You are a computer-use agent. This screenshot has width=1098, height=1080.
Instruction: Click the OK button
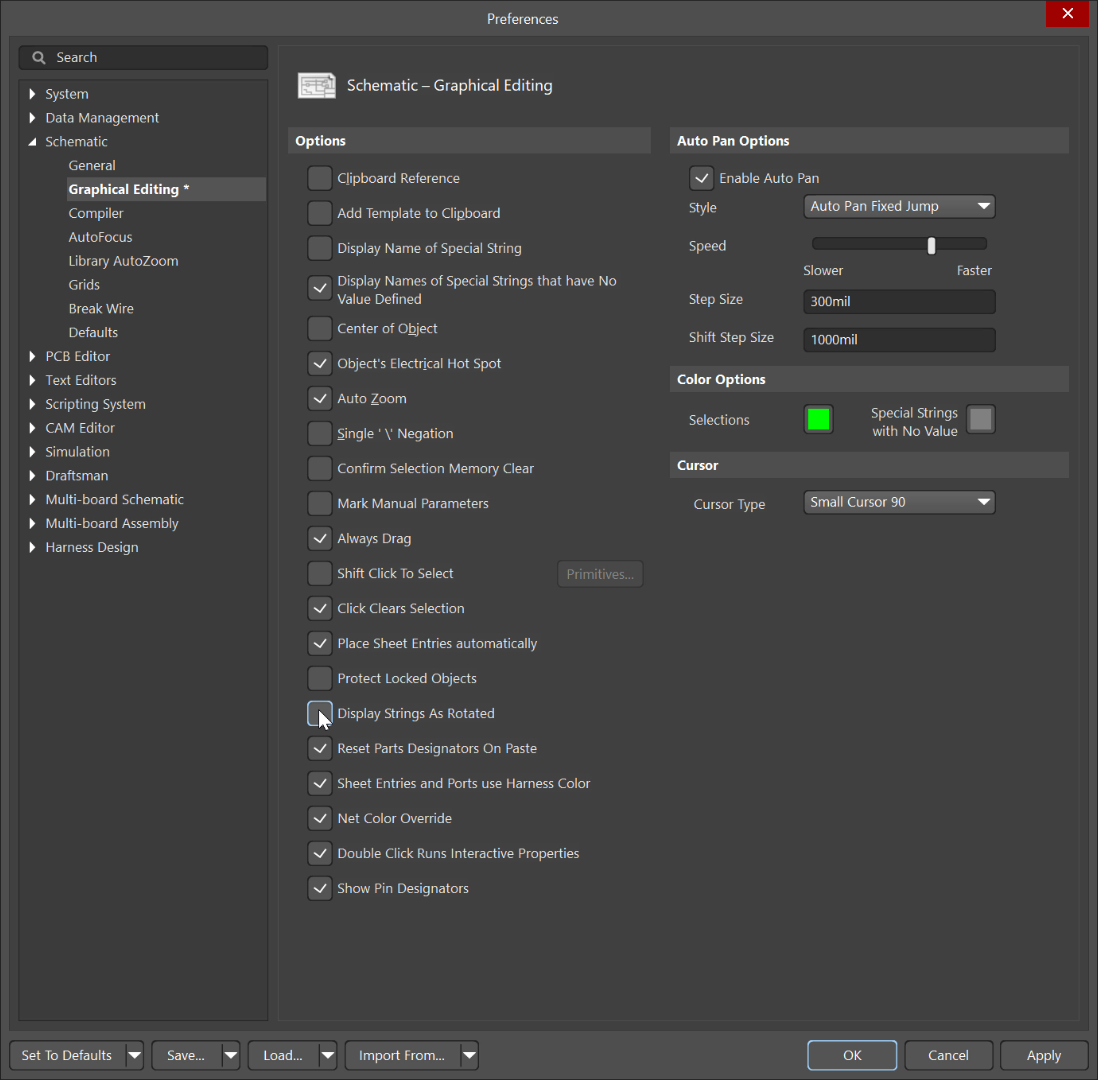851,1055
